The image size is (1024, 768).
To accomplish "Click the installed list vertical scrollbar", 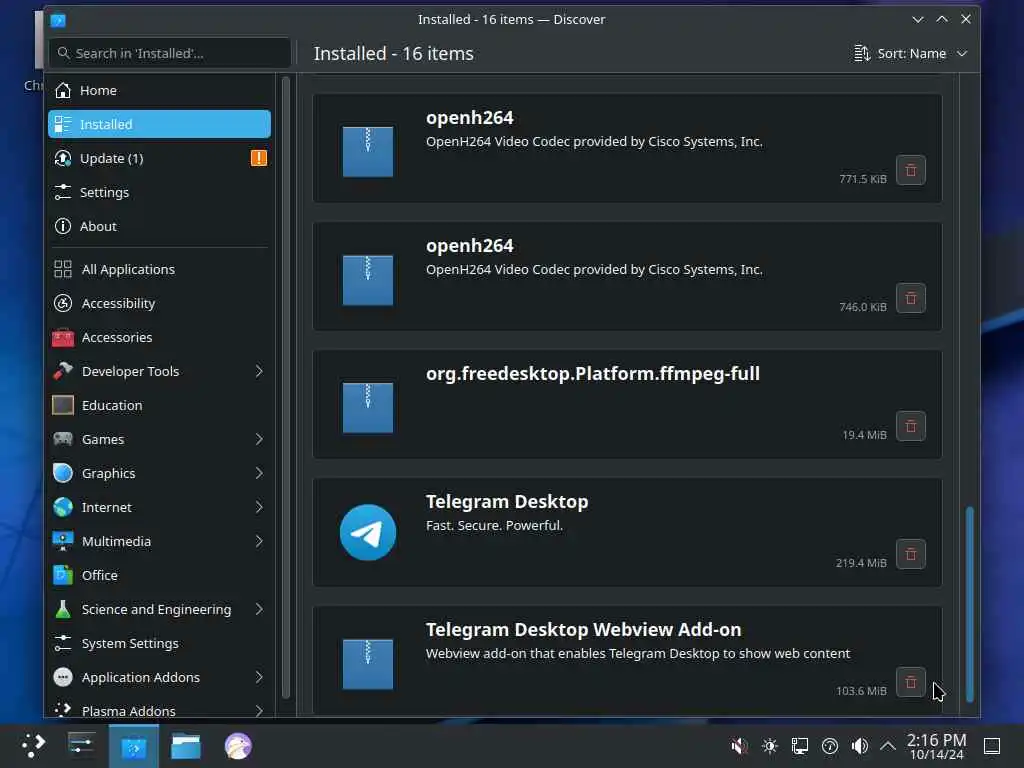I will [x=969, y=604].
